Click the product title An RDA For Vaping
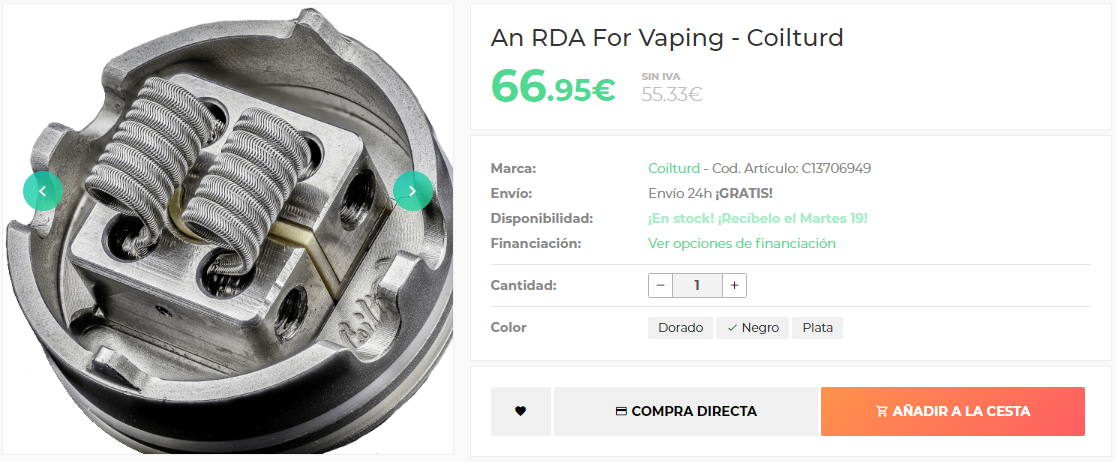Image resolution: width=1116 pixels, height=462 pixels. point(667,38)
